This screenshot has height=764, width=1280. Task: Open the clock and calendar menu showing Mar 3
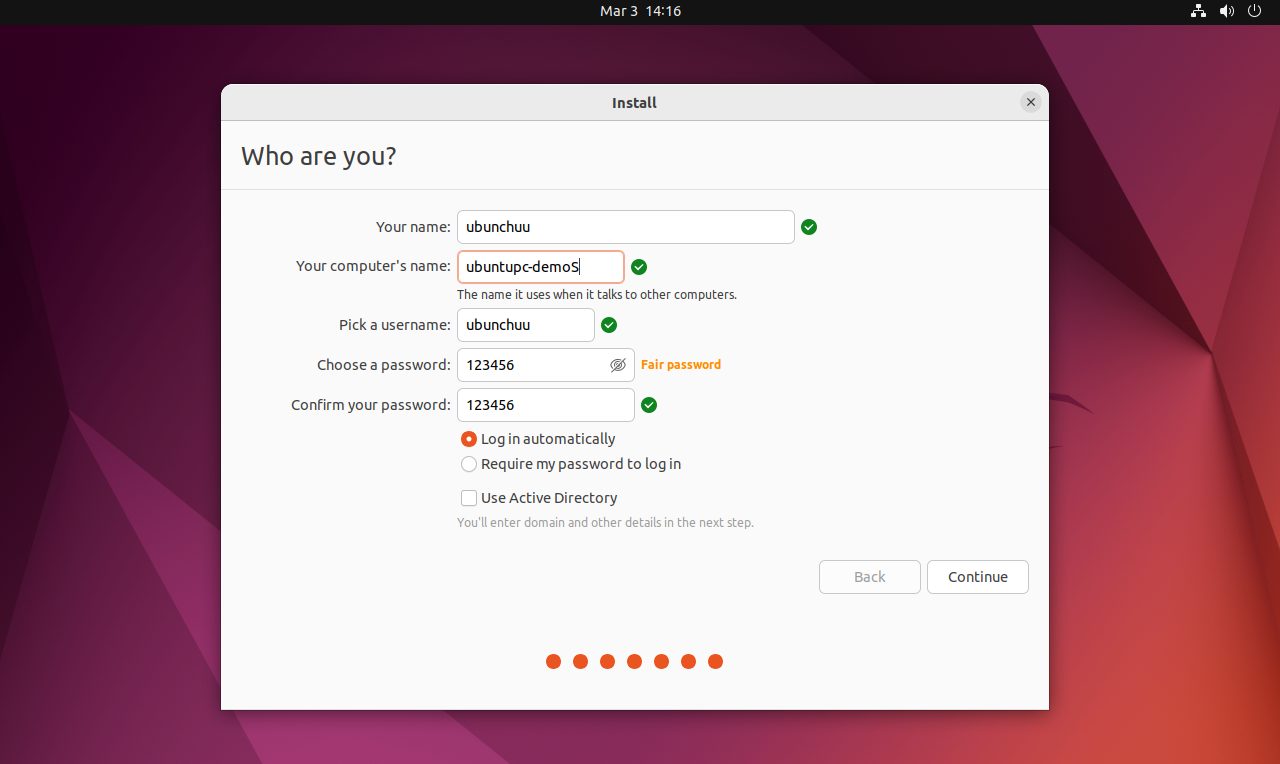pos(640,11)
